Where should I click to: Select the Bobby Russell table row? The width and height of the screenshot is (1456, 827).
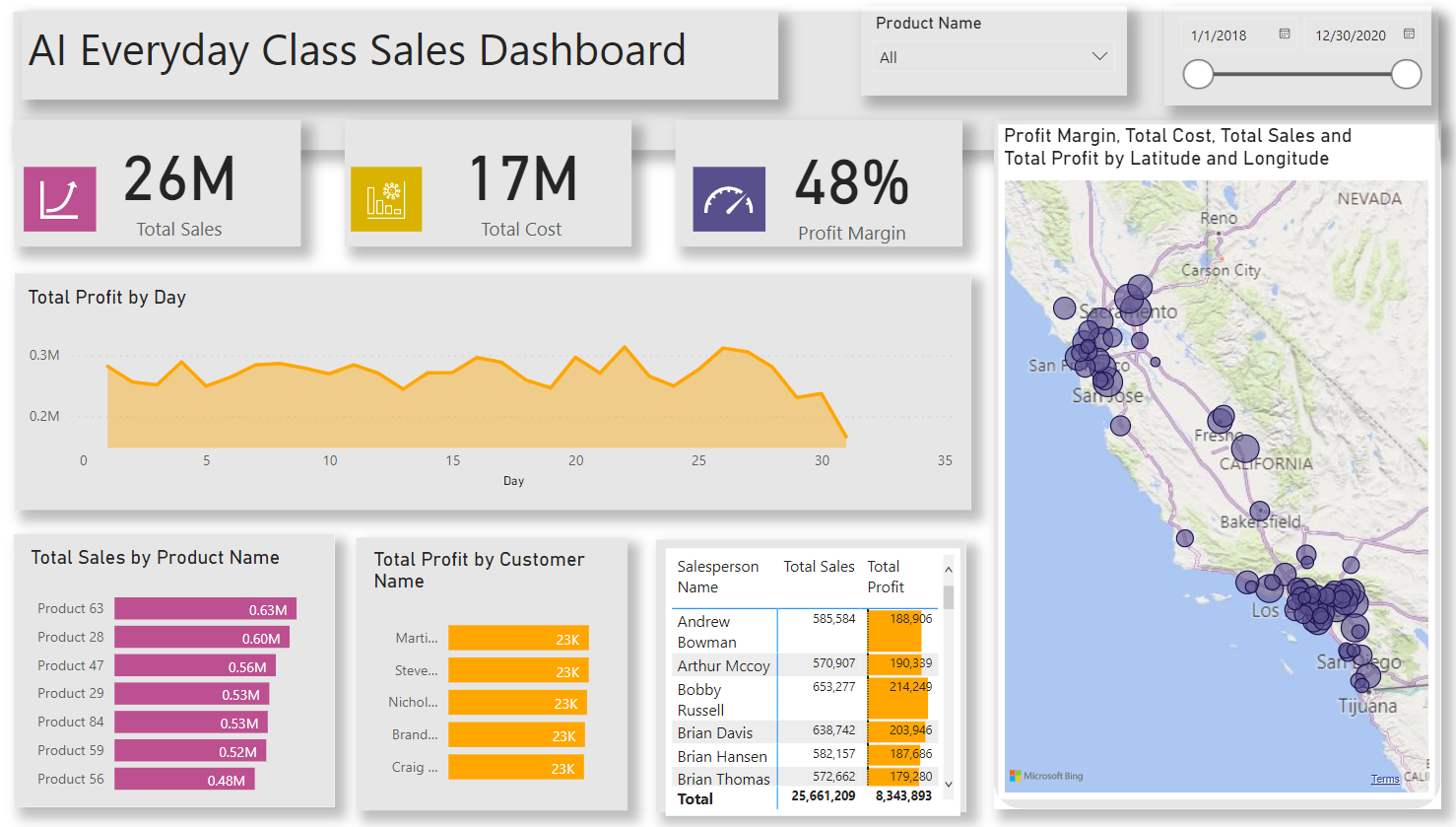[805, 699]
